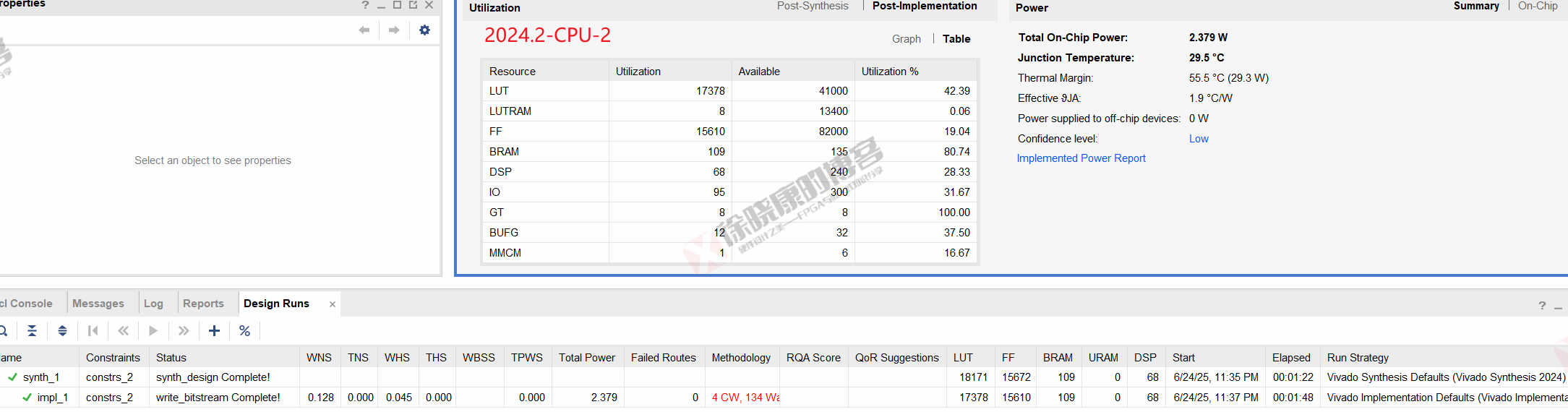The image size is (1568, 412).
Task: Sort runs by QoR Suggestions column header
Action: point(898,357)
